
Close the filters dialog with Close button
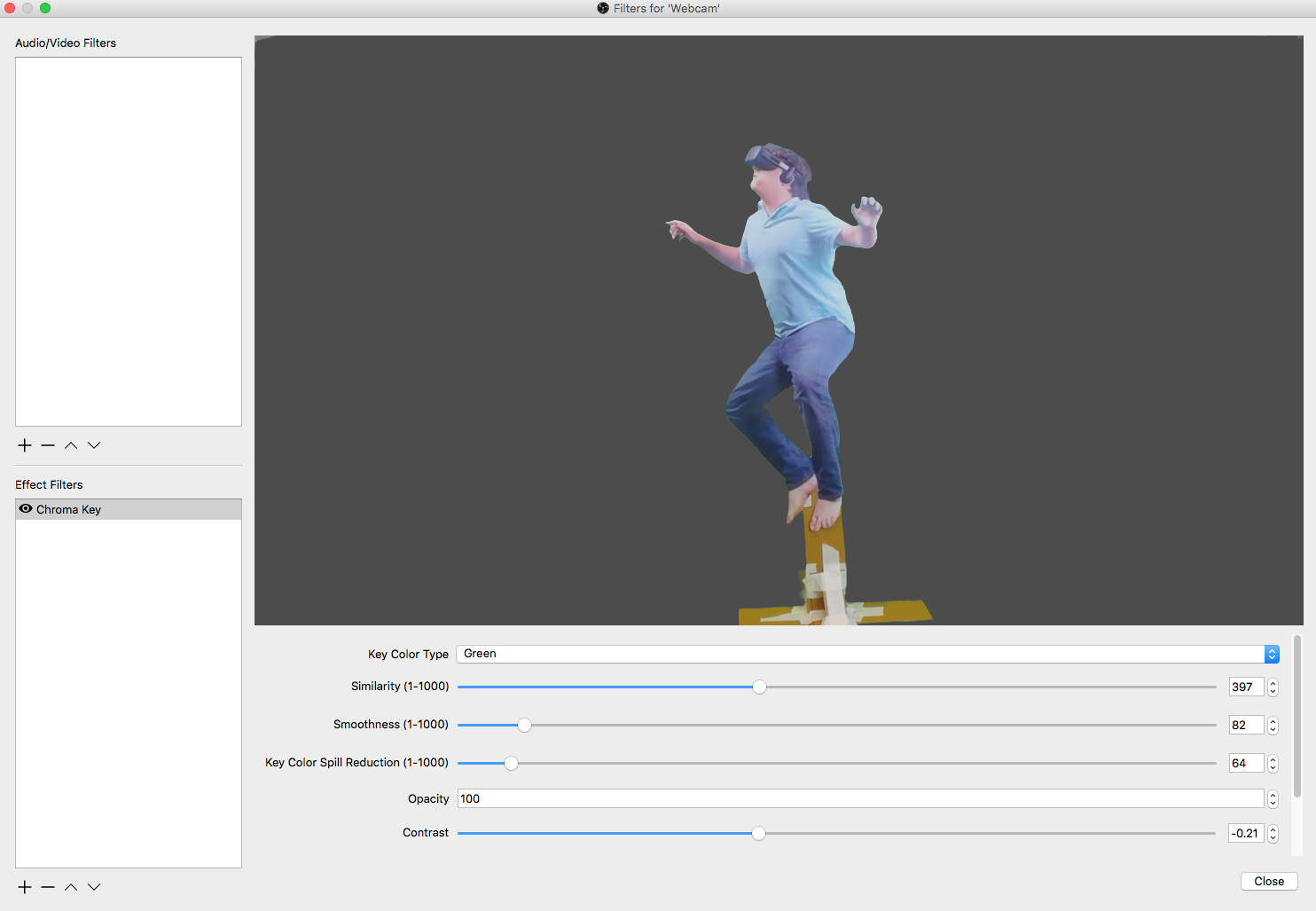pos(1269,881)
